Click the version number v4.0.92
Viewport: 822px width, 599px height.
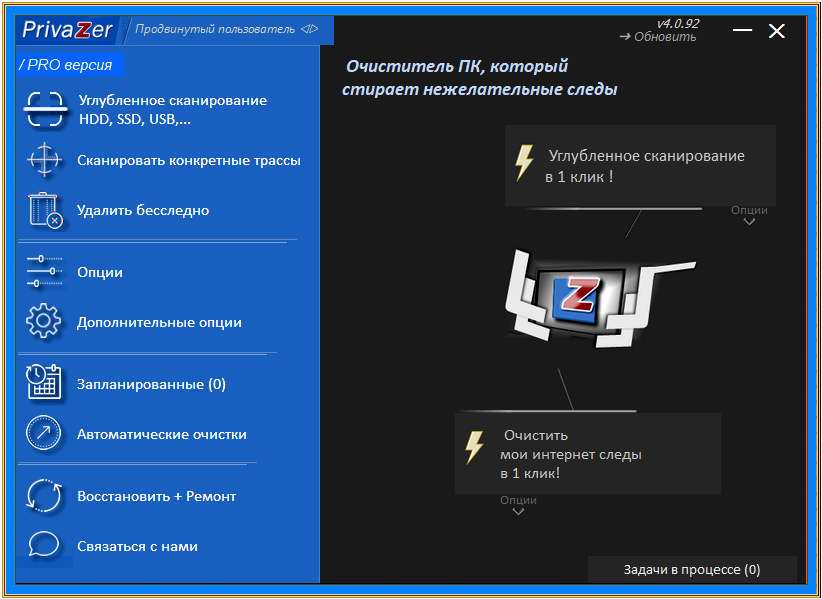[678, 24]
